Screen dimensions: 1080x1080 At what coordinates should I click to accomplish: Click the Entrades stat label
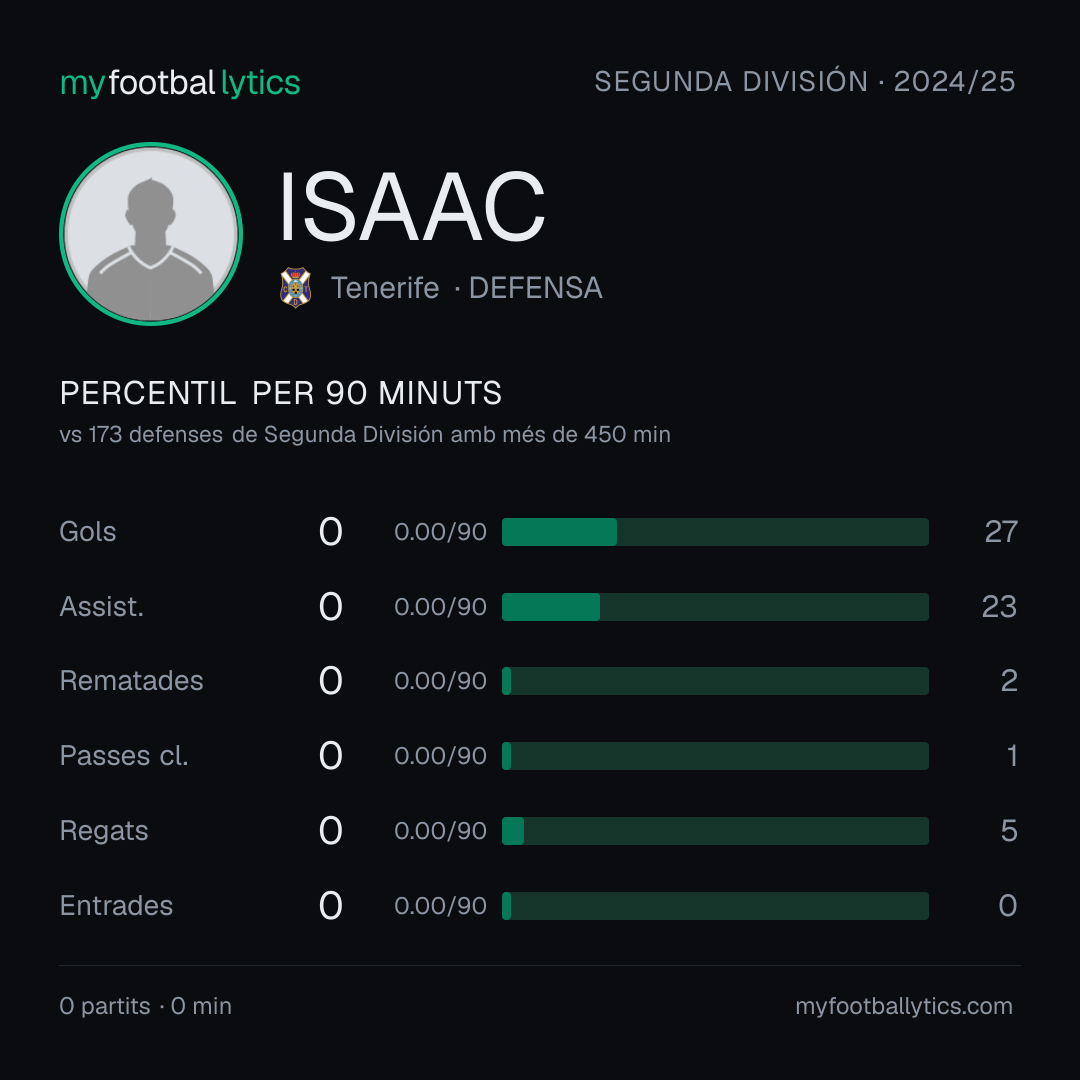tap(116, 906)
